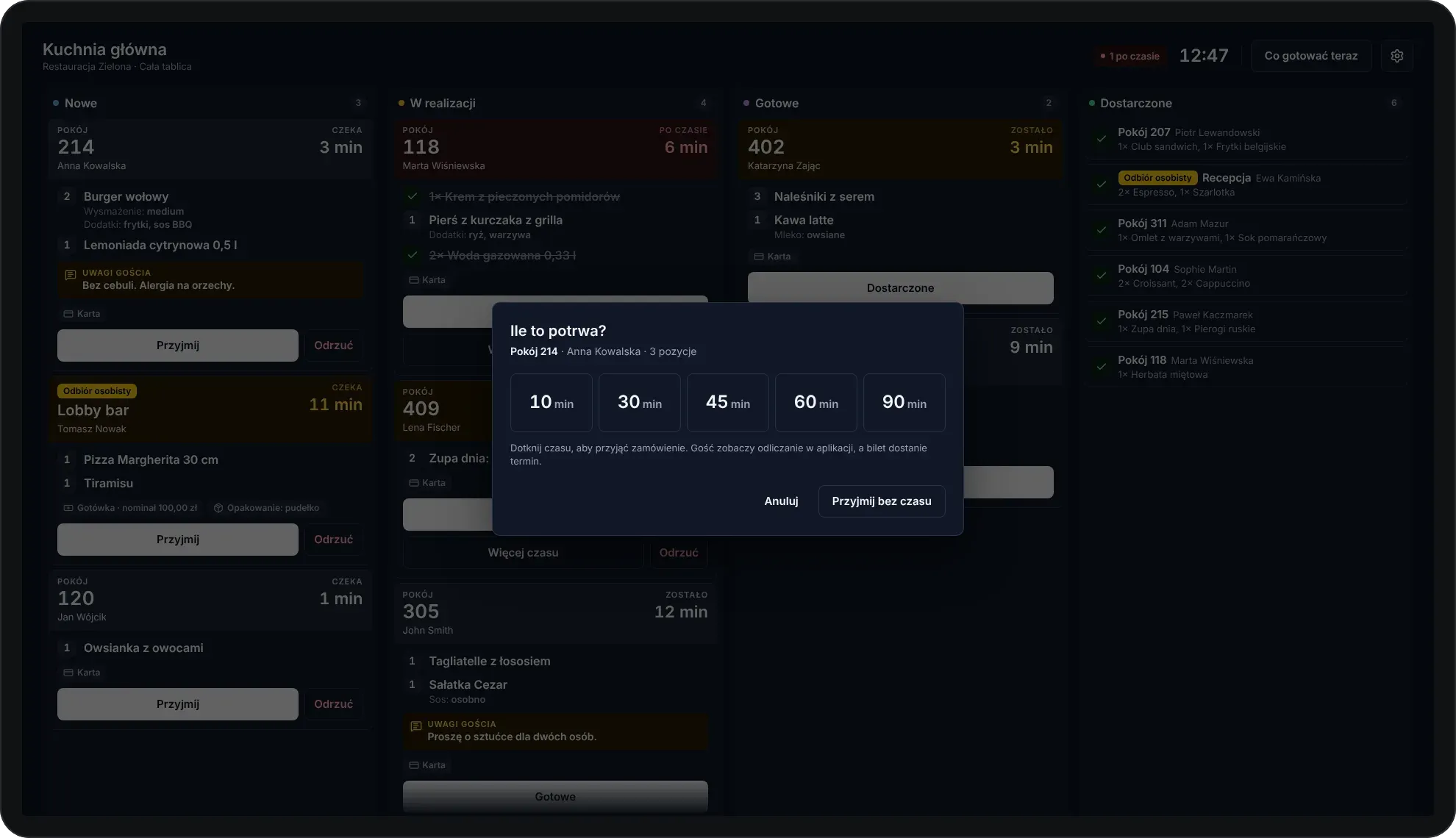
Task: Reject room 214 order with Odrzuć
Action: pos(334,345)
